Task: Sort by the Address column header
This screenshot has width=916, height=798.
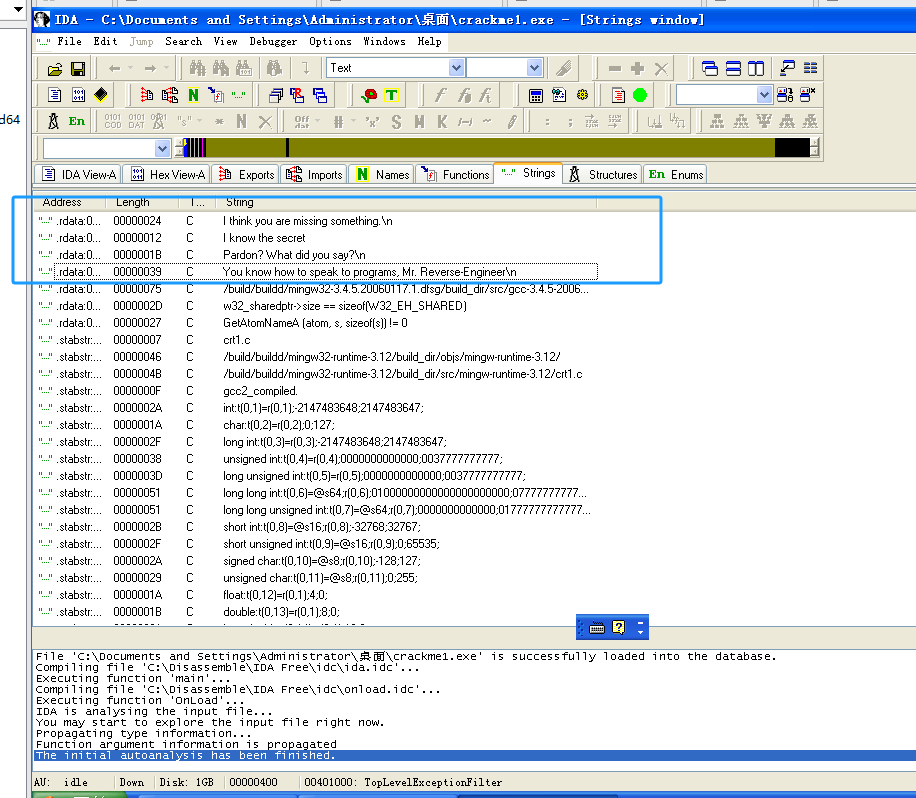Action: coord(69,202)
